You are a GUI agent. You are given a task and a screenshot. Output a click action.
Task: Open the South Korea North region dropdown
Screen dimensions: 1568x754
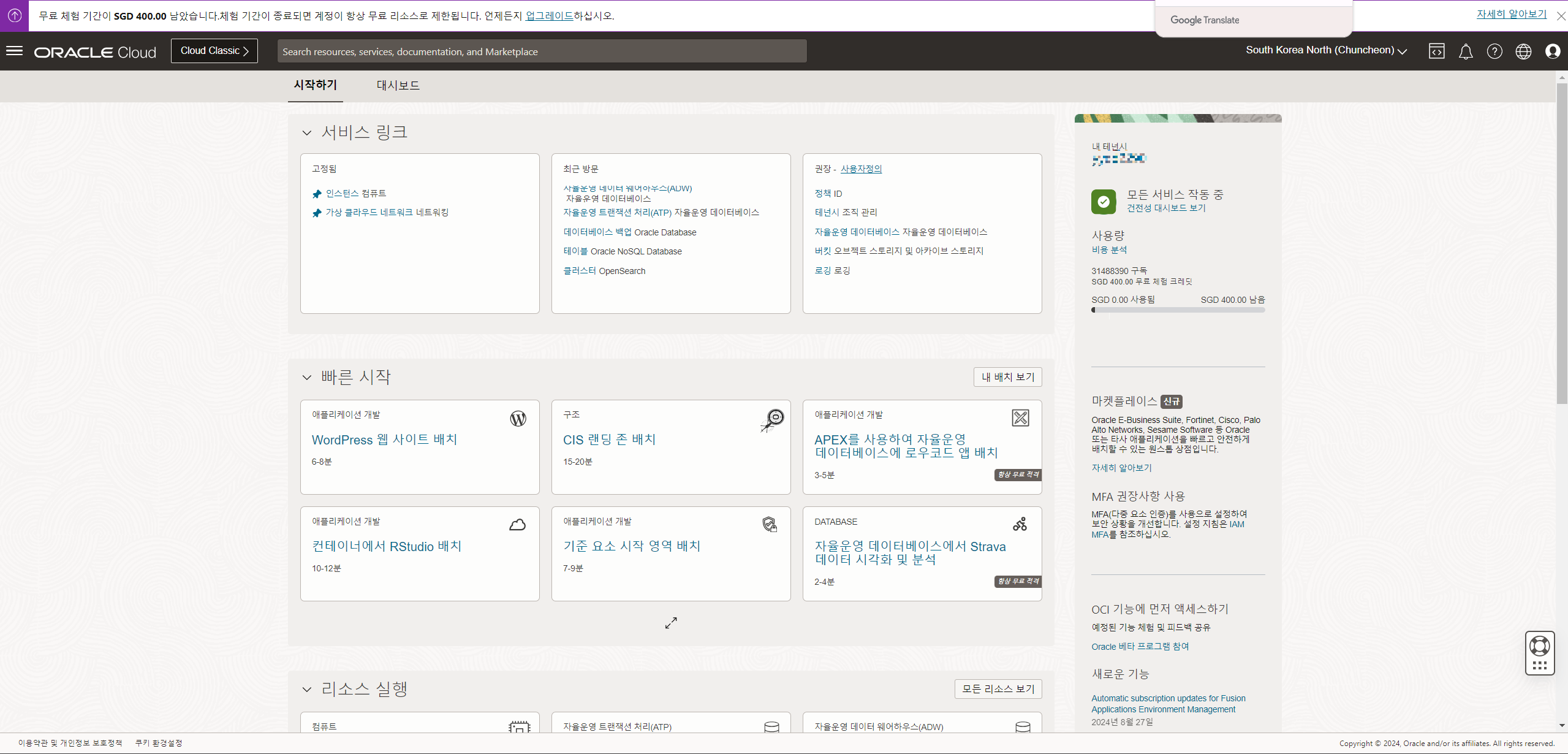[1326, 50]
